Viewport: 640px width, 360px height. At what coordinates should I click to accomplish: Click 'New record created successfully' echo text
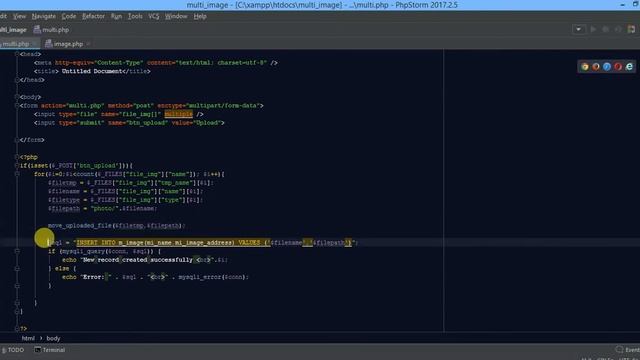(x=138, y=260)
